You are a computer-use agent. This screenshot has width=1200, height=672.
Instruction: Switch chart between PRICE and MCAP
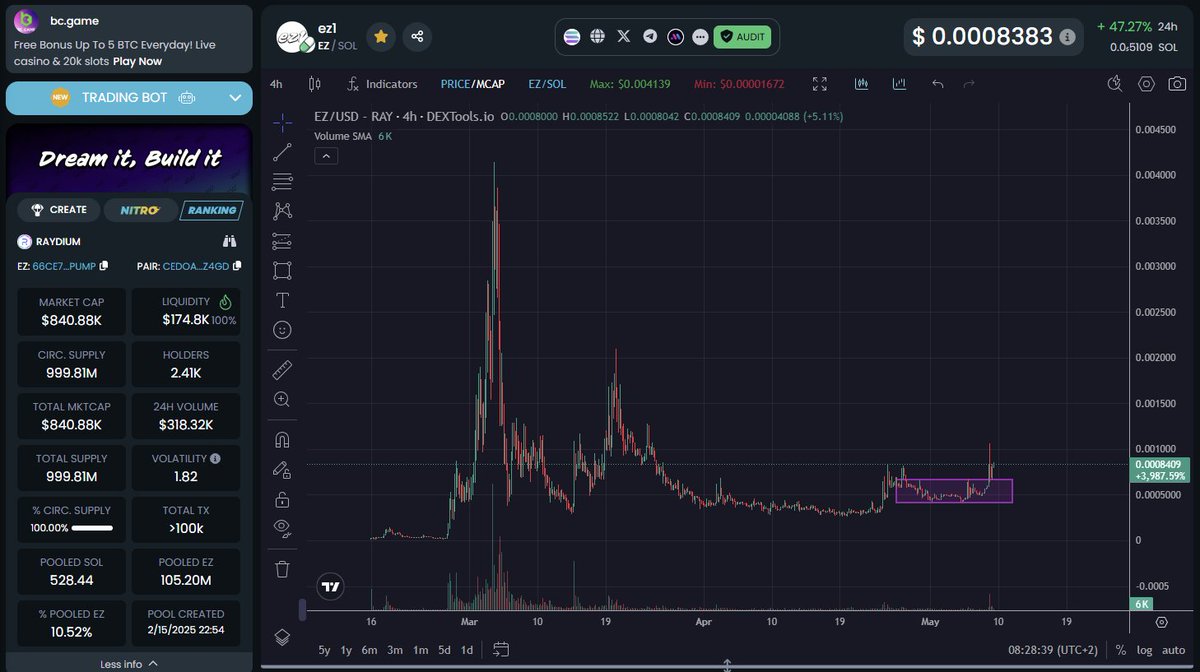pyautogui.click(x=473, y=84)
